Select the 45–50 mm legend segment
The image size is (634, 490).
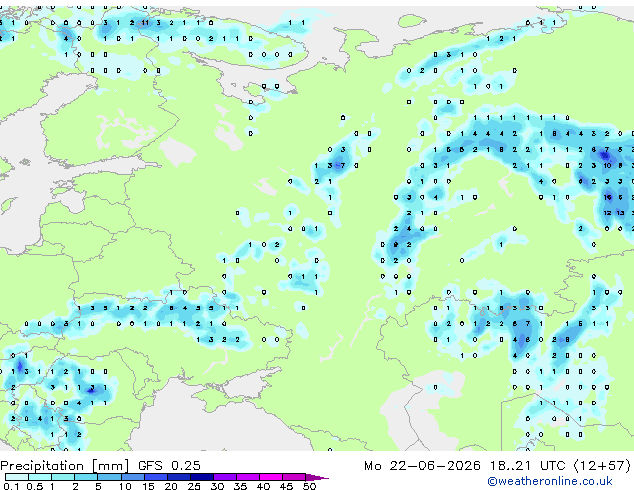(x=294, y=477)
